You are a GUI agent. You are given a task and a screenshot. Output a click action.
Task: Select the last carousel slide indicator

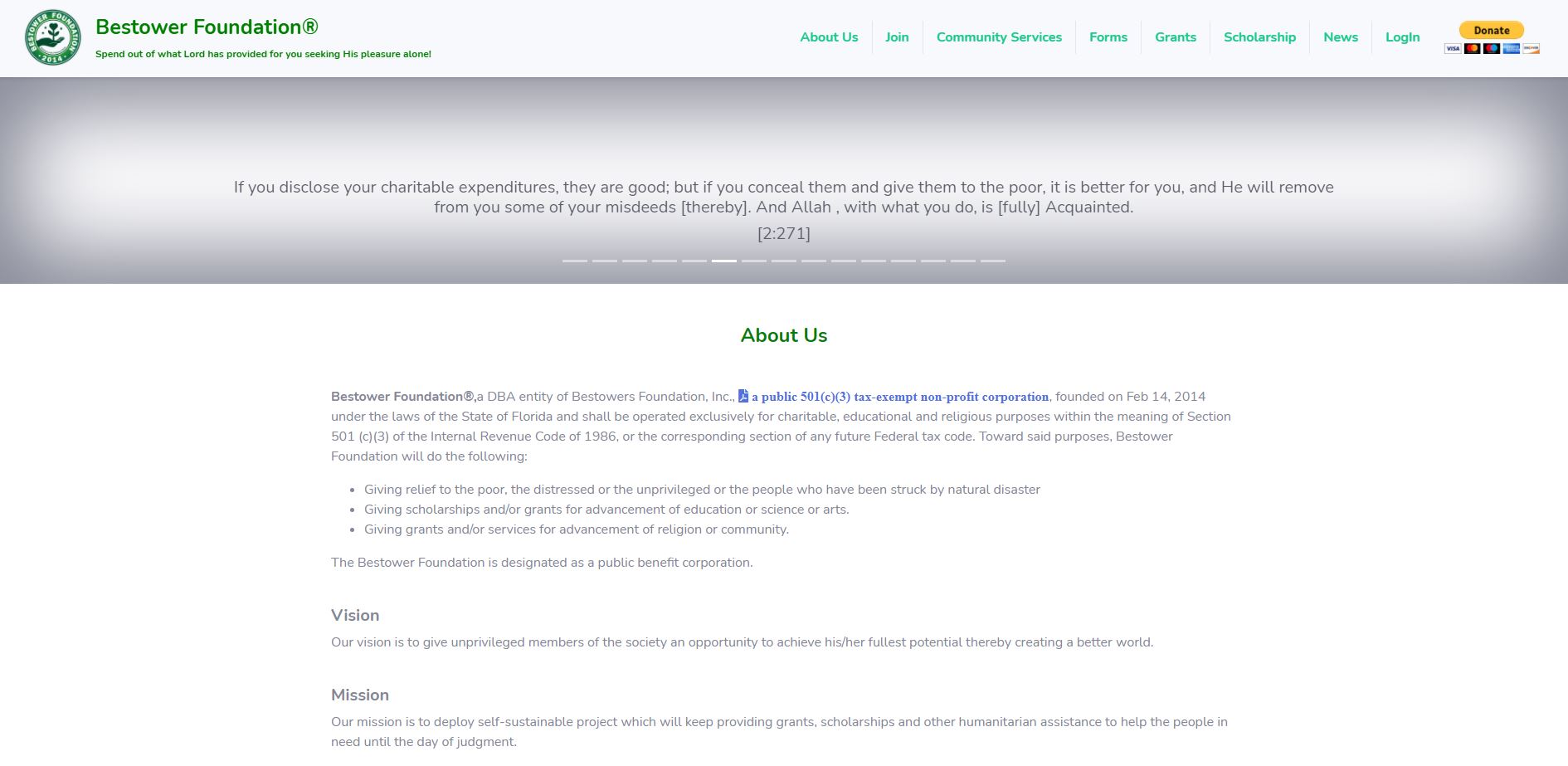[x=993, y=261]
